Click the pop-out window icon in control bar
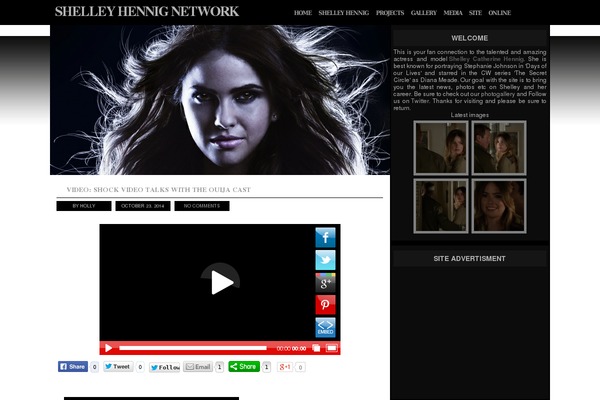Image resolution: width=600 pixels, height=400 pixels. [316, 348]
